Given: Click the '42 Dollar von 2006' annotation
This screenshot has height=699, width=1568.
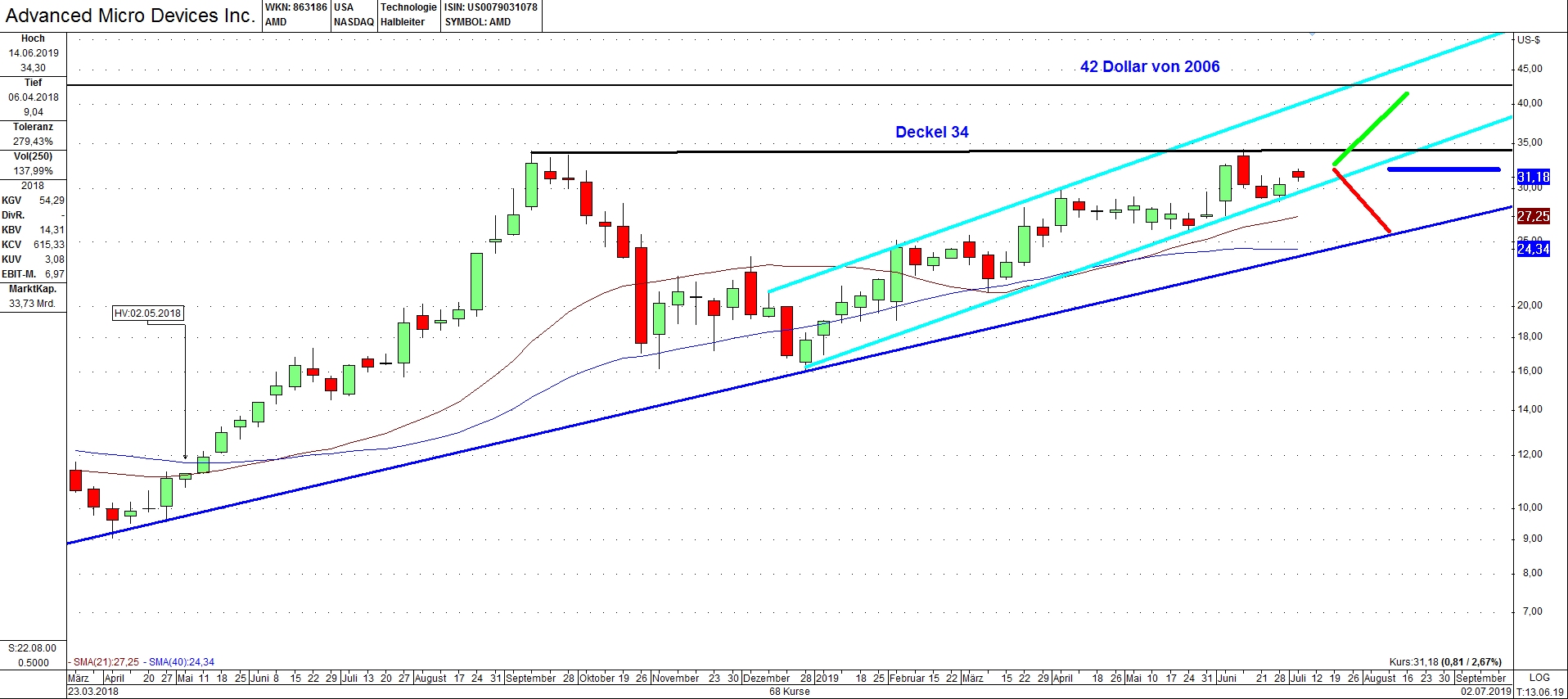Looking at the screenshot, I should pos(1150,66).
